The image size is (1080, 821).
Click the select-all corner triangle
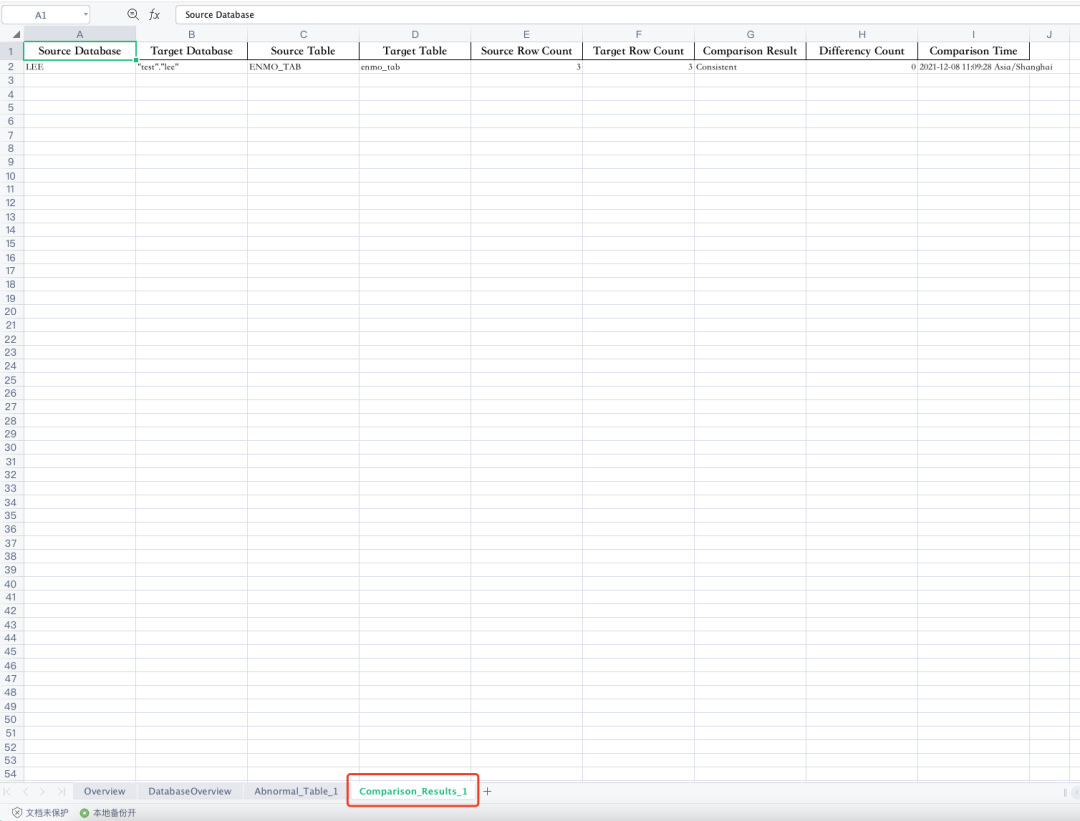pyautogui.click(x=15, y=34)
